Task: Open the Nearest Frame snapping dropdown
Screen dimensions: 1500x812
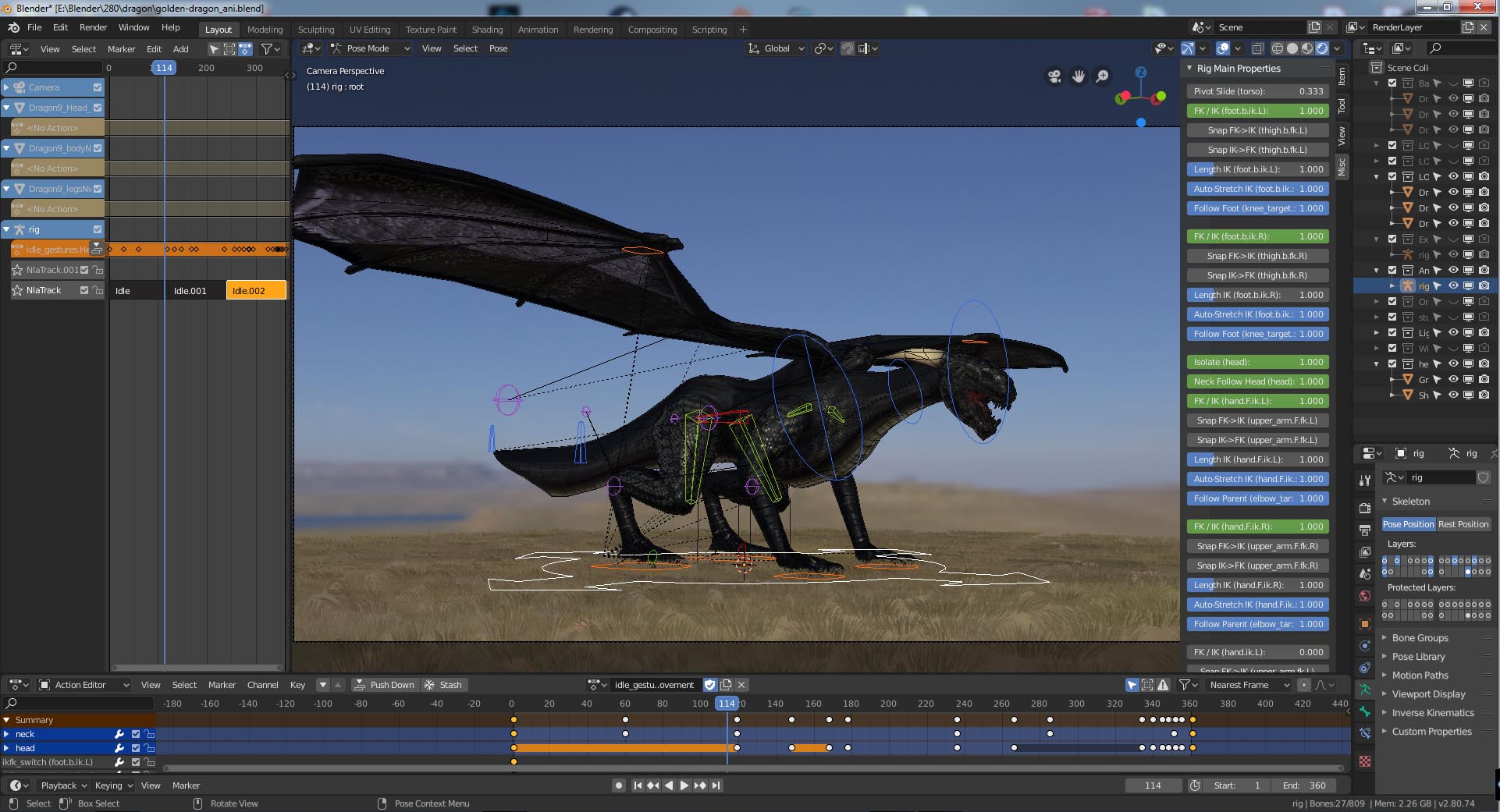Action: click(1247, 685)
